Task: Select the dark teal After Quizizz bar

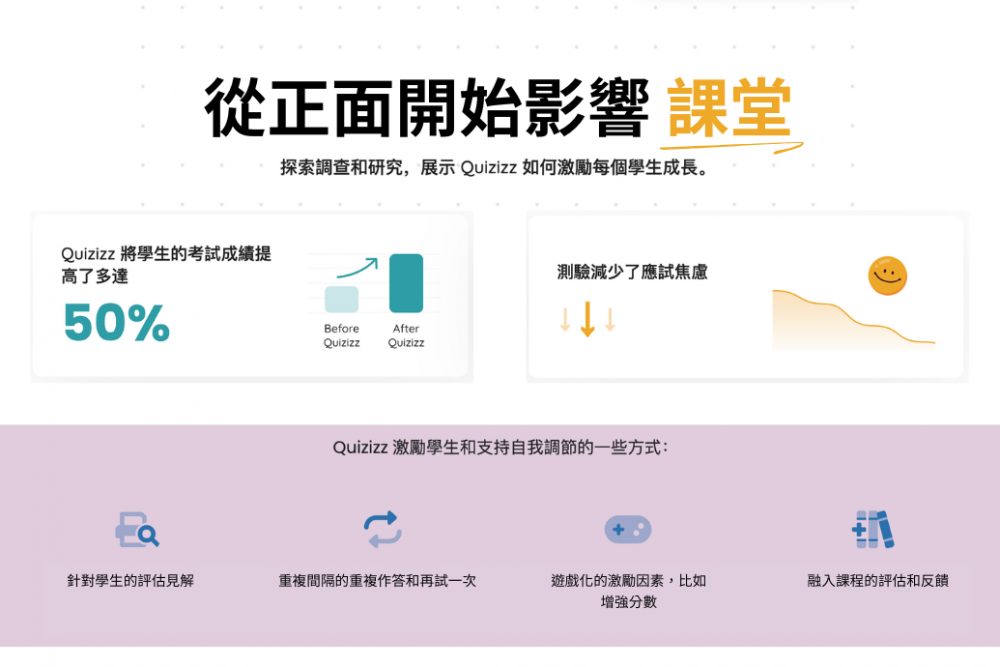Action: [406, 283]
